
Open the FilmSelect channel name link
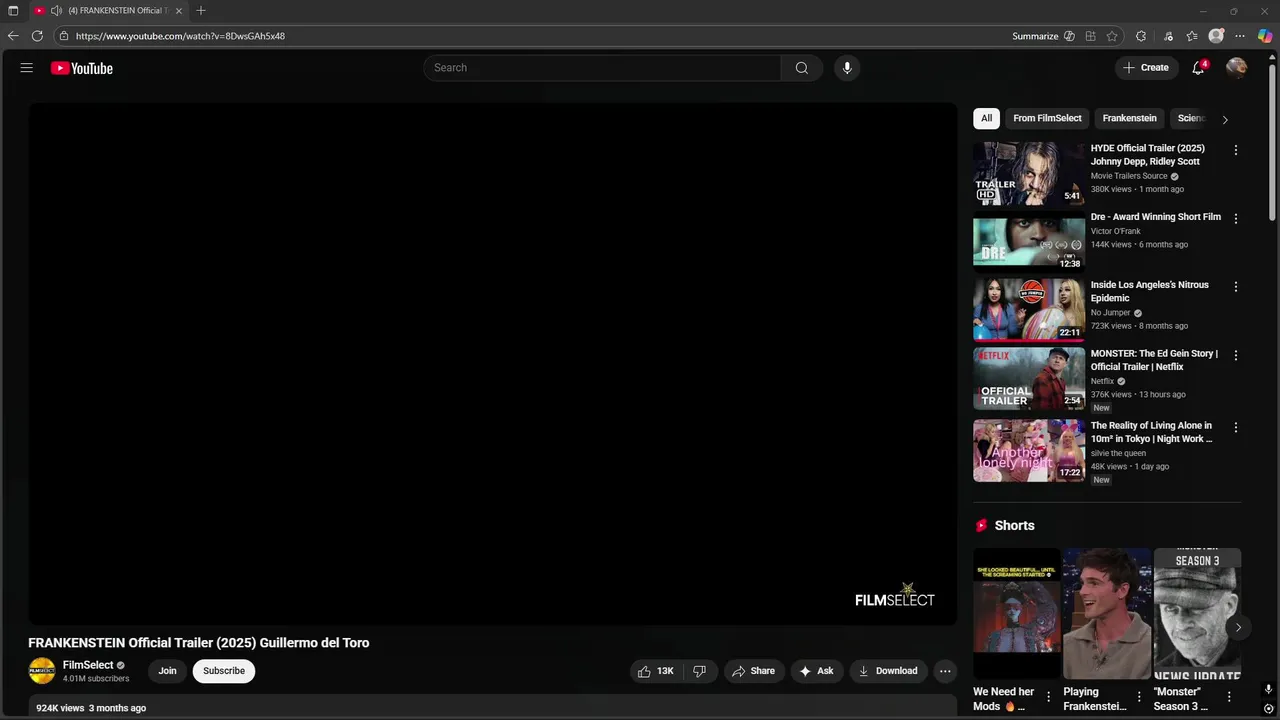pos(88,665)
